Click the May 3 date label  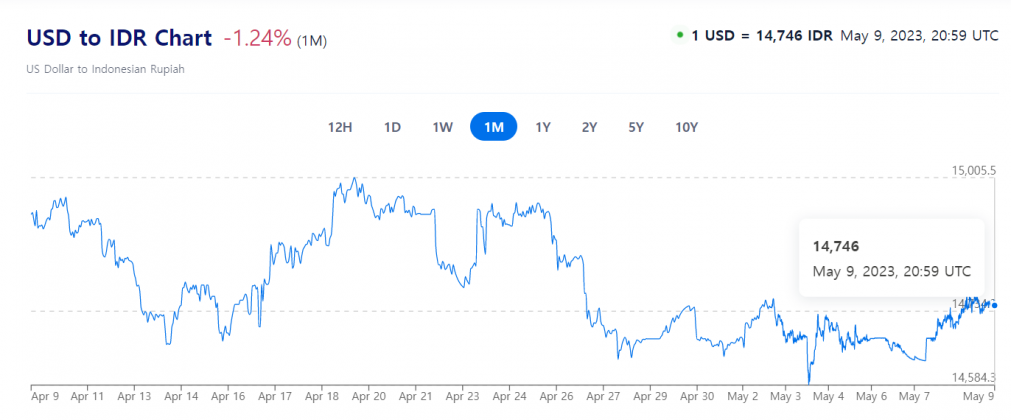point(783,396)
